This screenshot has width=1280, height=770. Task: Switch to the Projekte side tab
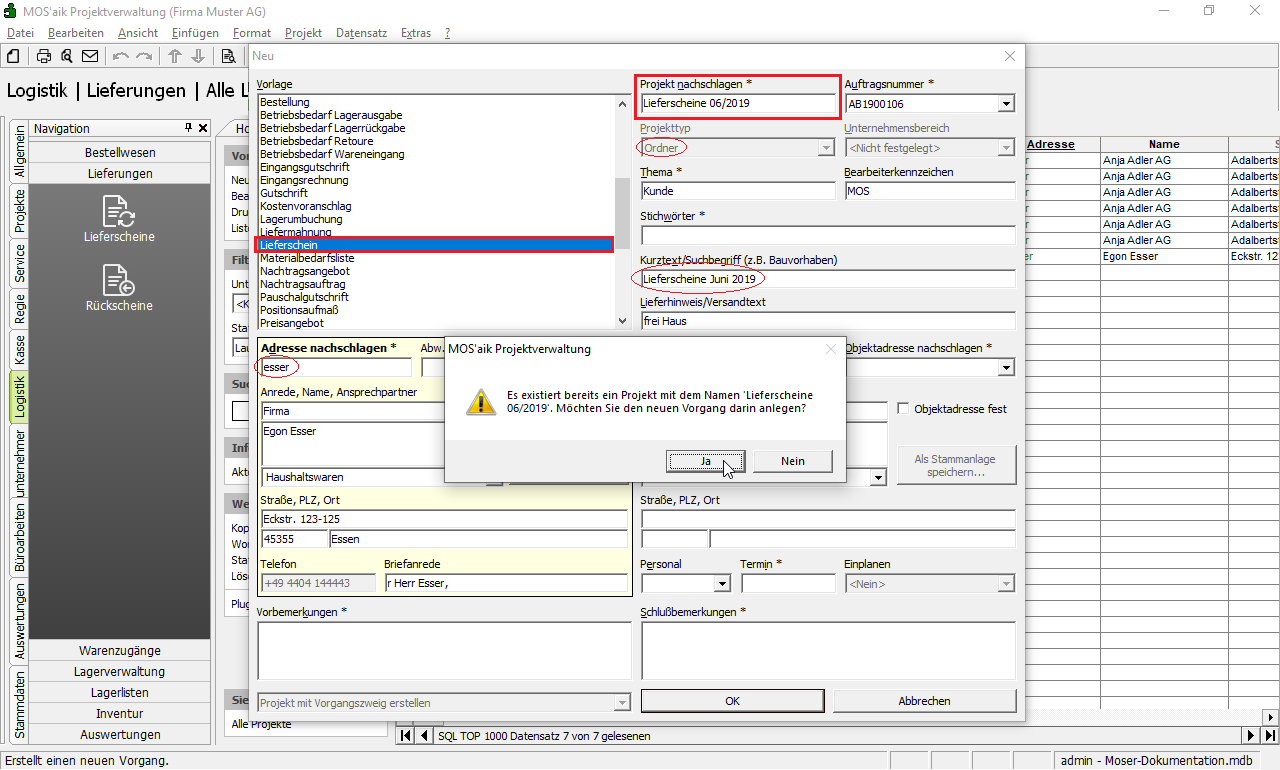[19, 210]
